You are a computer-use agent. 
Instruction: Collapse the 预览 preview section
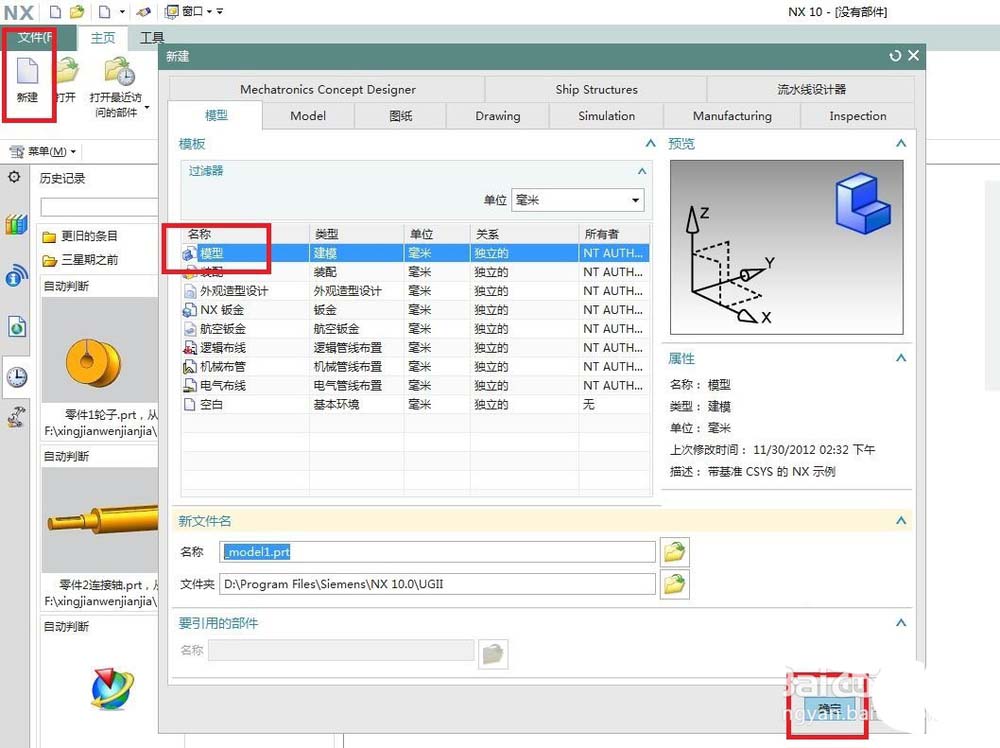(901, 143)
